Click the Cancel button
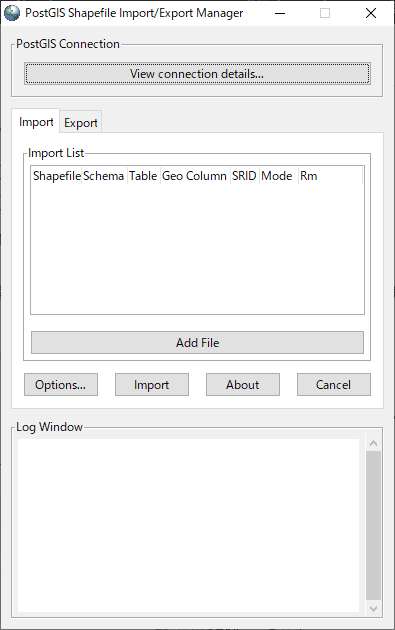The image size is (395, 630). tap(334, 385)
